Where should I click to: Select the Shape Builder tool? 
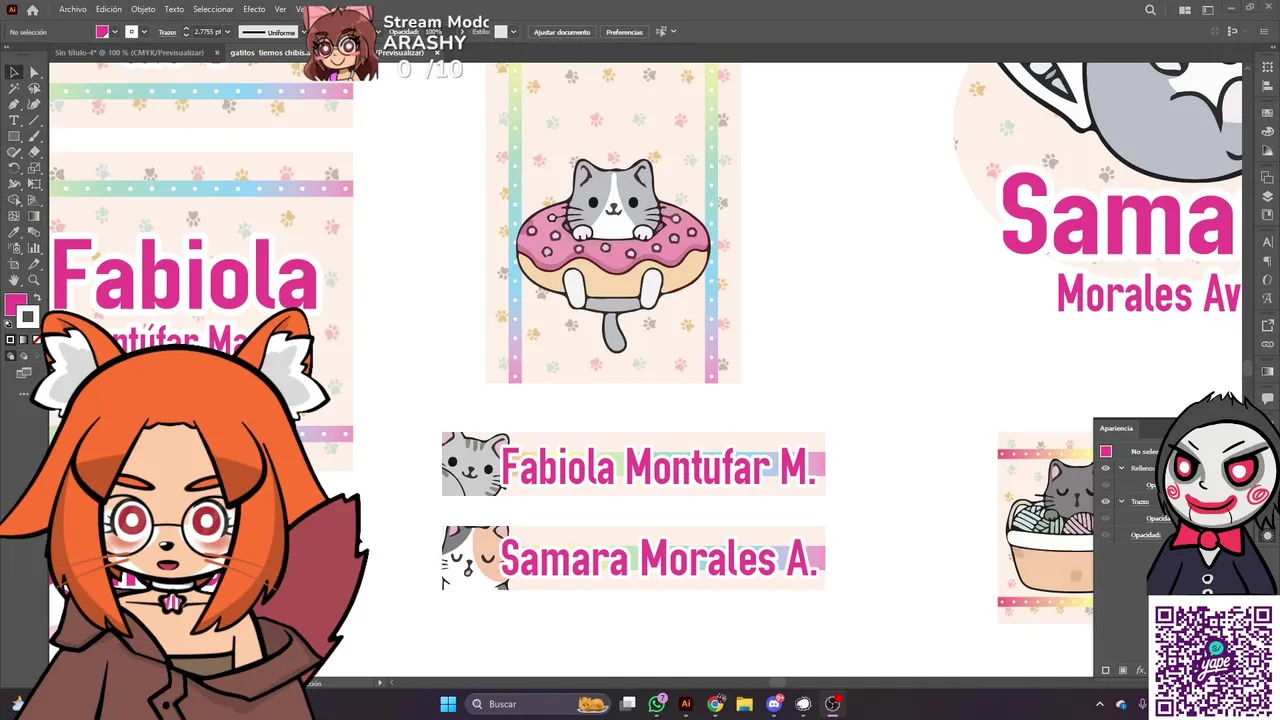(x=14, y=200)
